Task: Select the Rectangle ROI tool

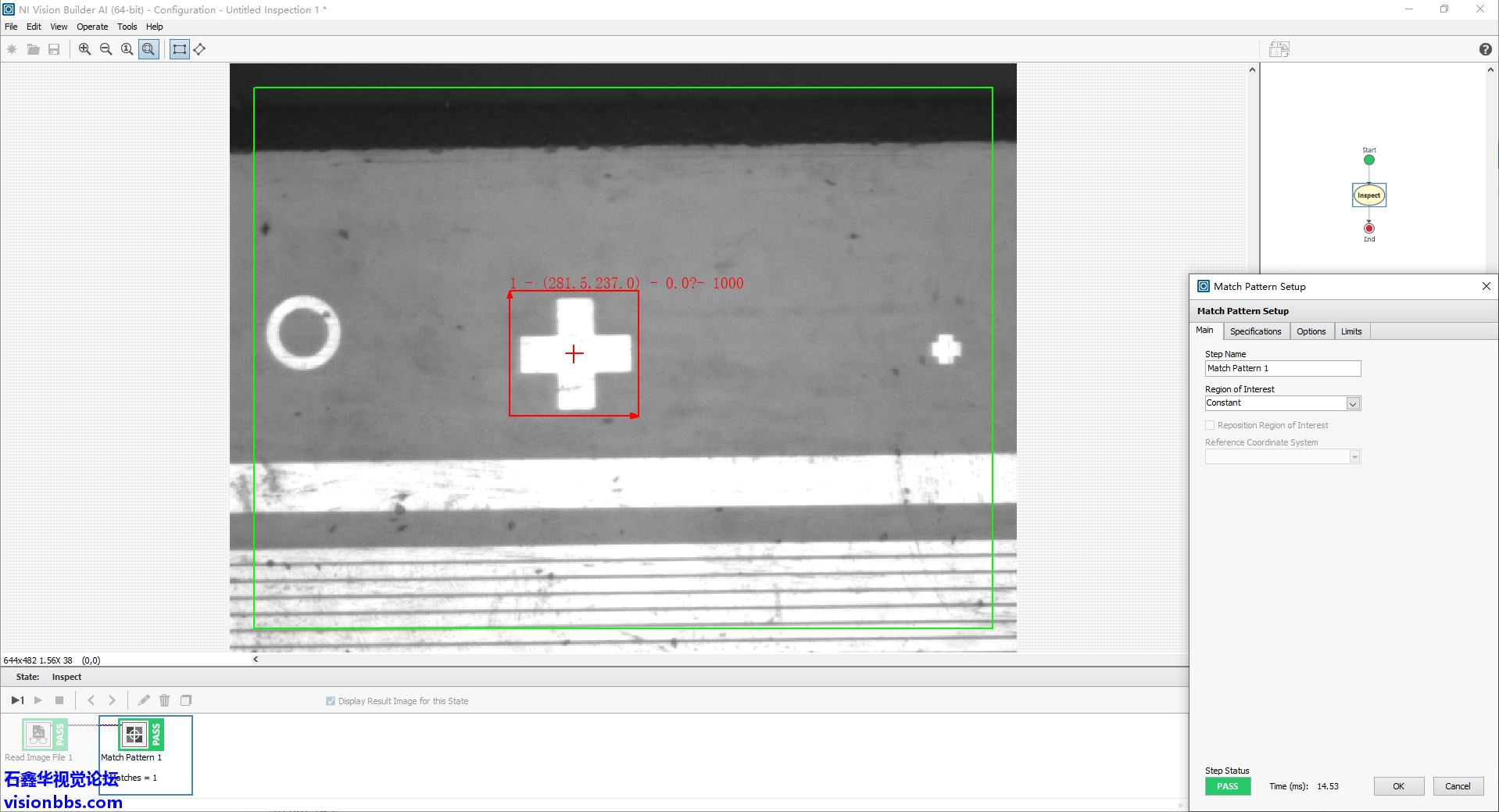Action: (180, 49)
